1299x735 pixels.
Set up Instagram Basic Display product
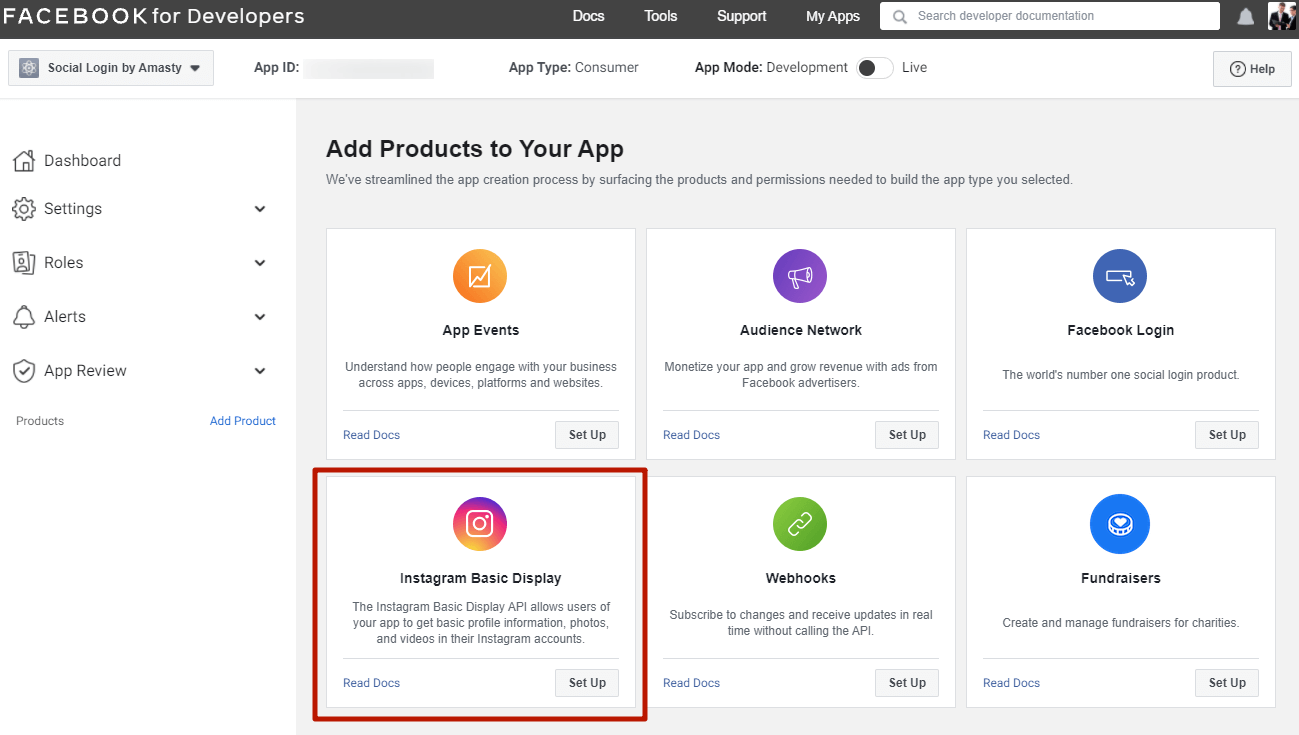(x=587, y=683)
